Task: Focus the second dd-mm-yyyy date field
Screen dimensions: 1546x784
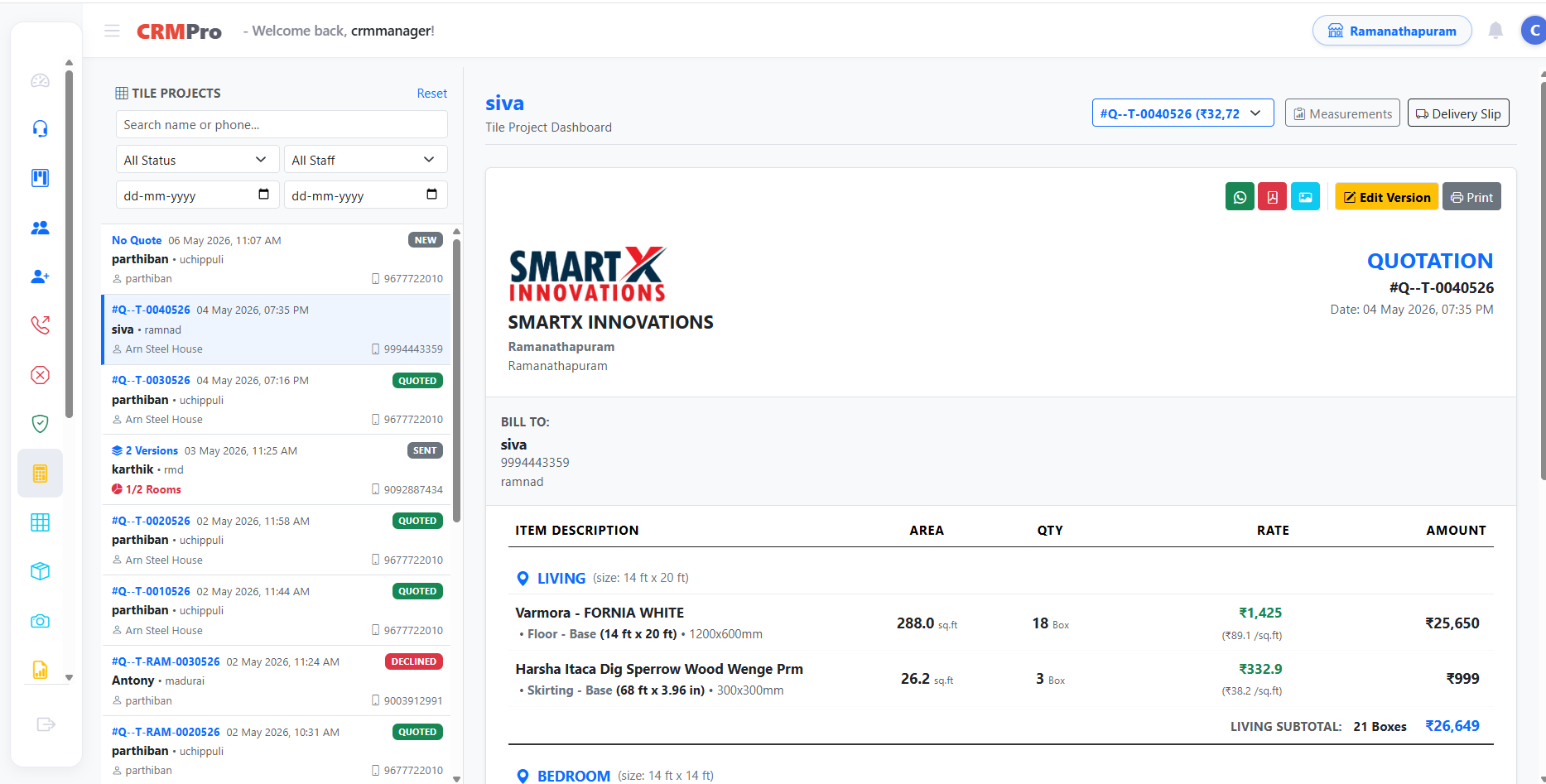Action: 365,195
